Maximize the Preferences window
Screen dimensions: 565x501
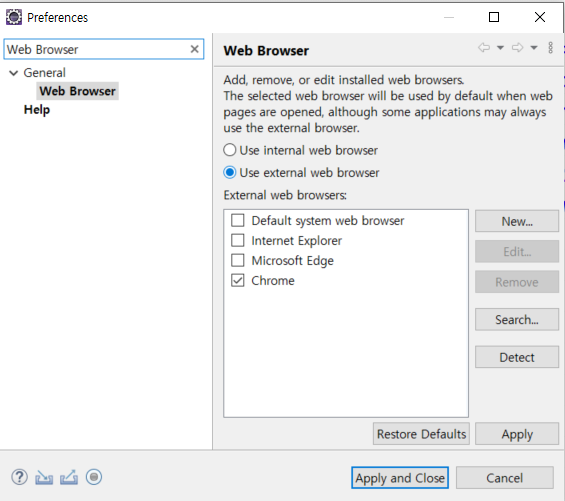point(494,17)
